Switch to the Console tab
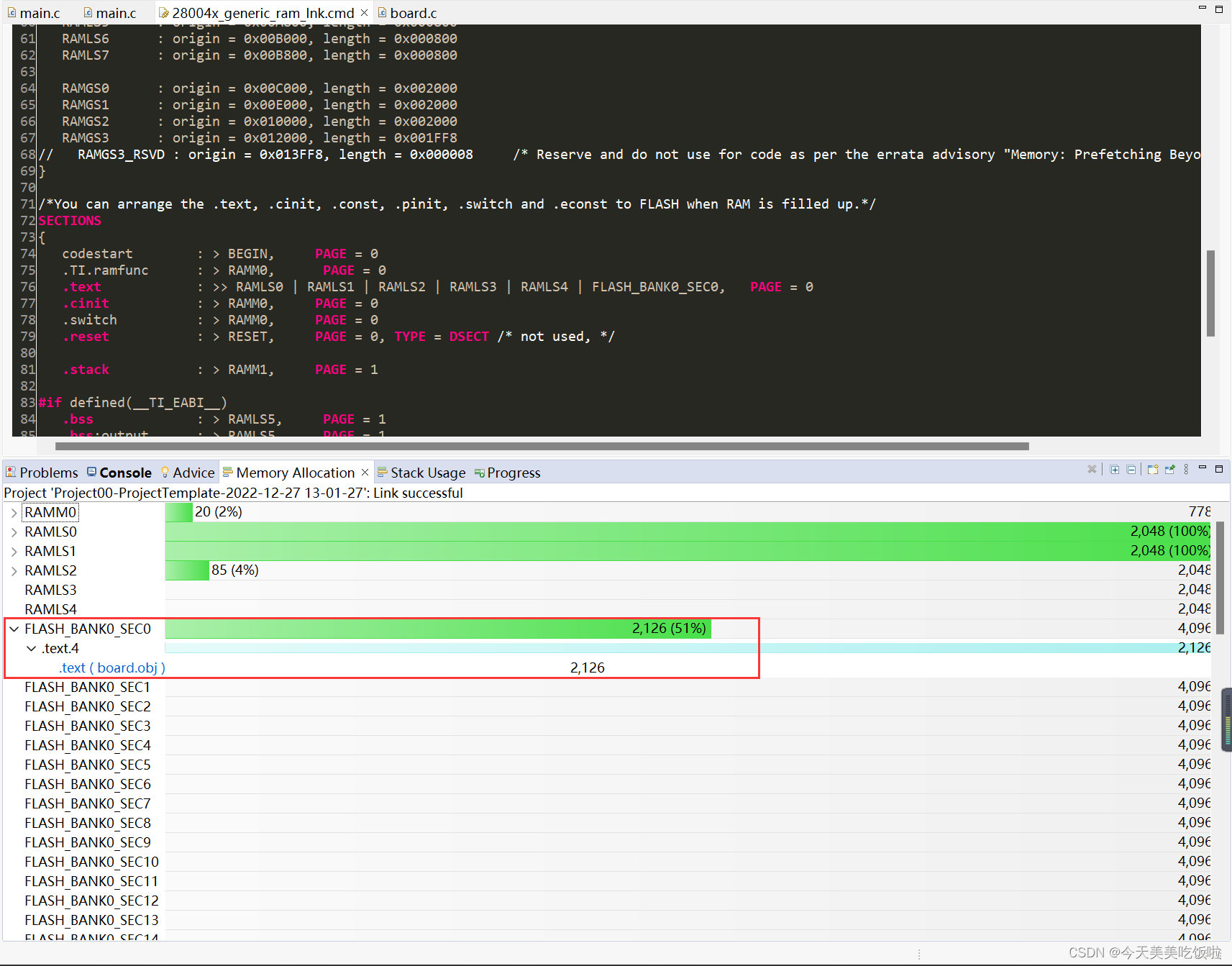This screenshot has width=1232, height=966. point(125,472)
